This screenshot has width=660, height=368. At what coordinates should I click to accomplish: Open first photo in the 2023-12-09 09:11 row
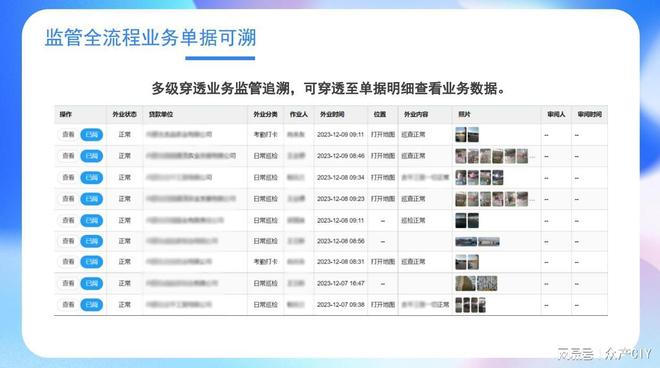[x=461, y=135]
